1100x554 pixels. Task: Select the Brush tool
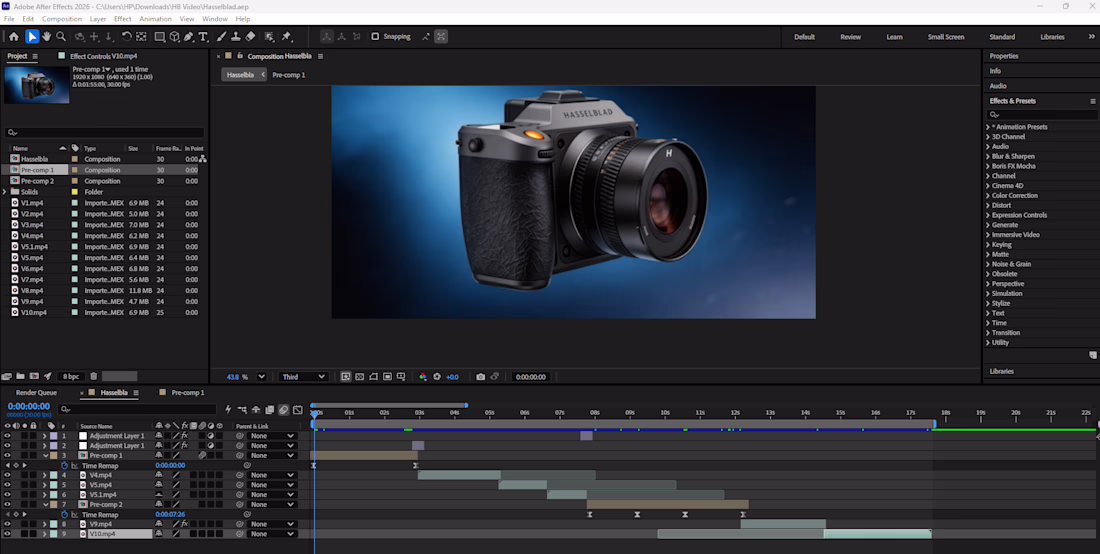(221, 36)
